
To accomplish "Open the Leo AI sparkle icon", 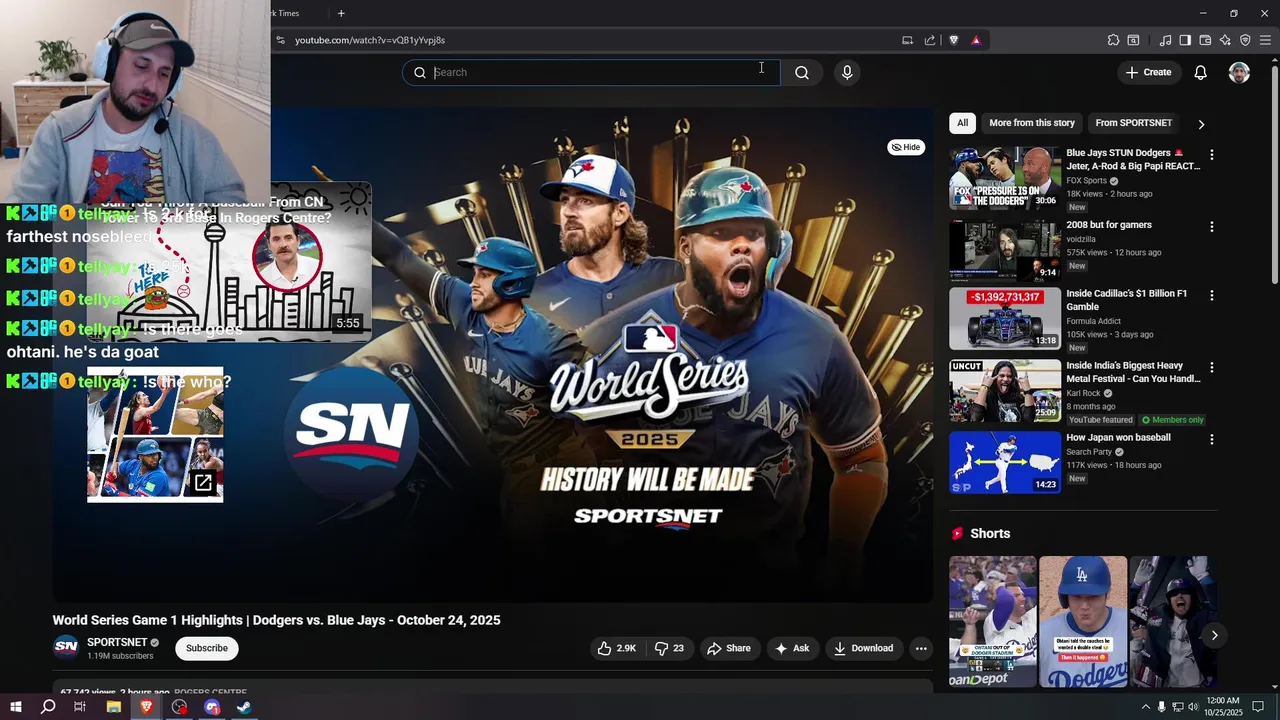I will 1225,40.
